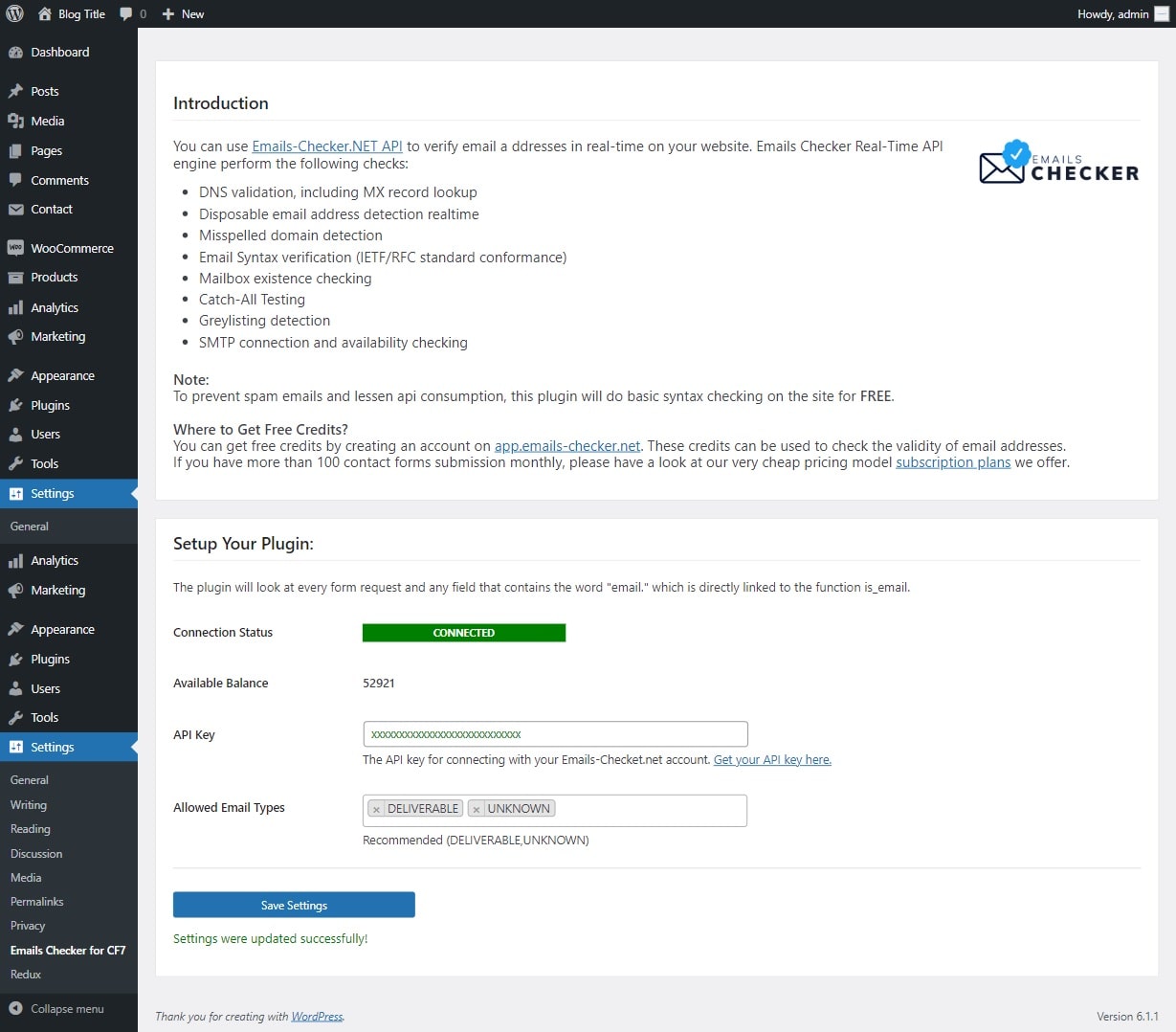Click the 'Setup Your Plugin:' heading

click(x=243, y=544)
